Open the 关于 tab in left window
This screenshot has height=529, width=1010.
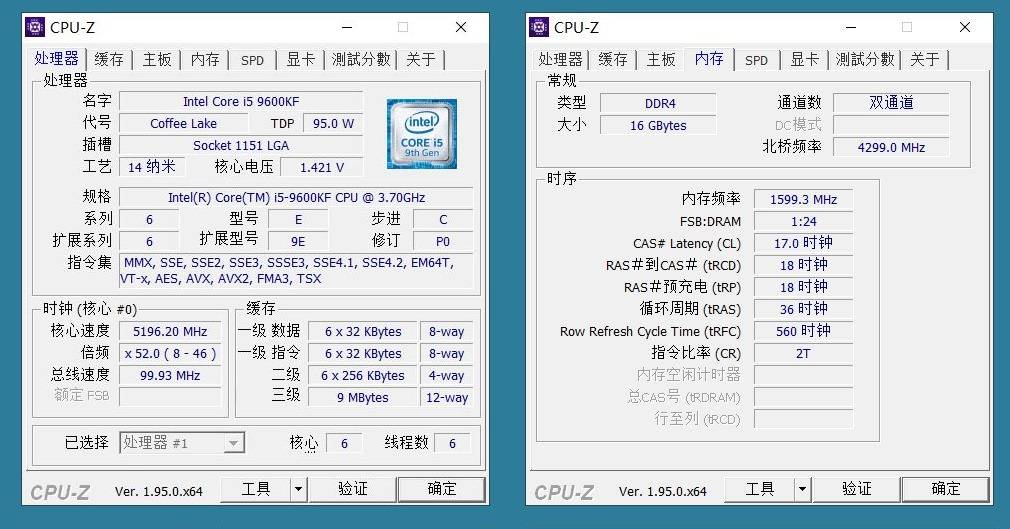421,59
